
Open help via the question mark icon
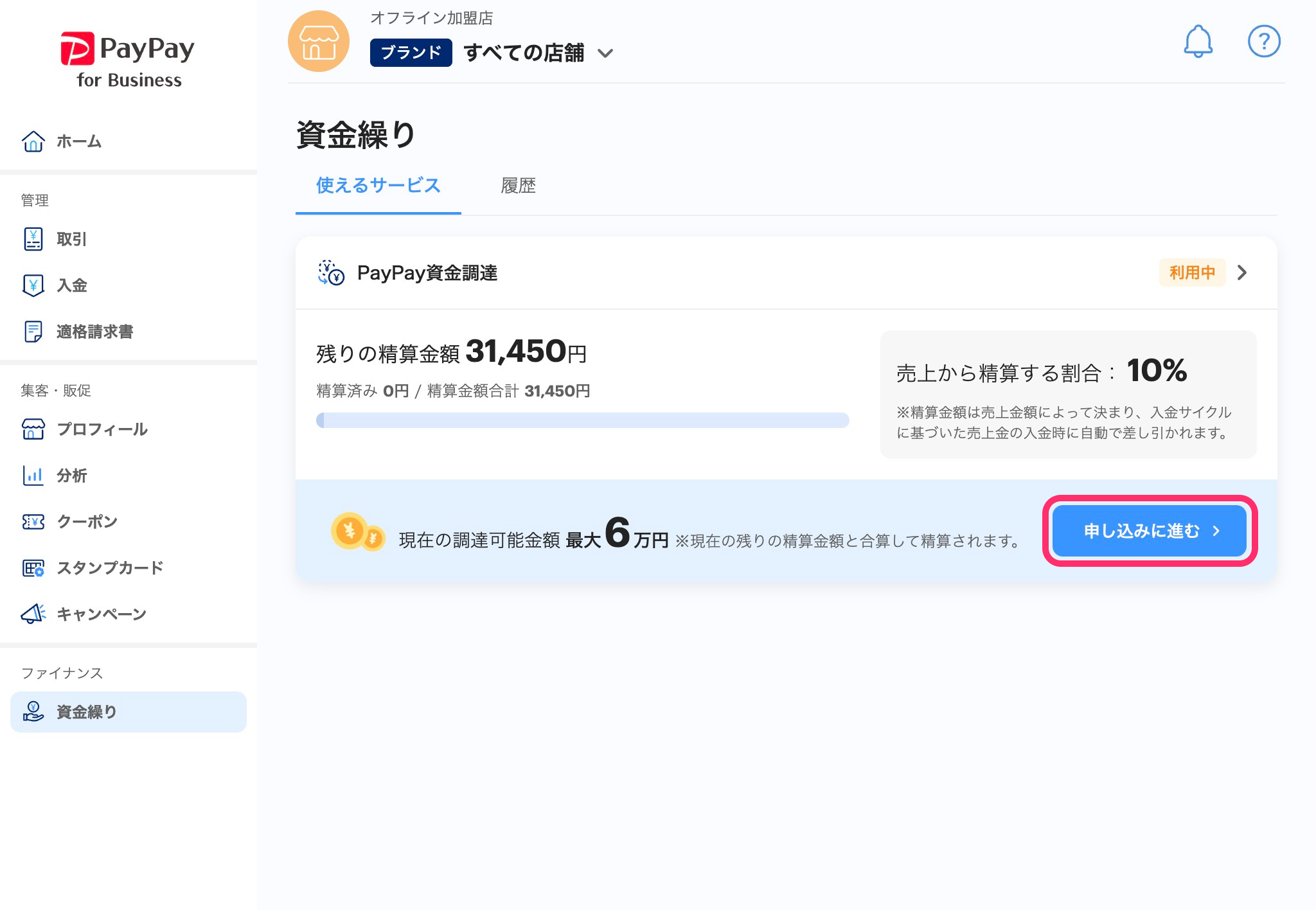point(1264,42)
